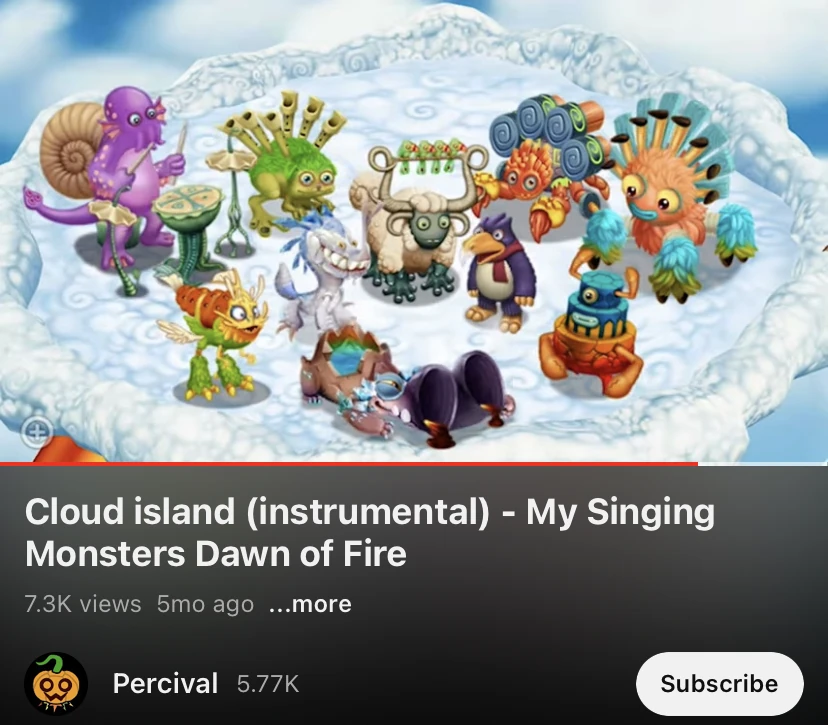Click the unplayed end of progress bar

click(x=763, y=464)
